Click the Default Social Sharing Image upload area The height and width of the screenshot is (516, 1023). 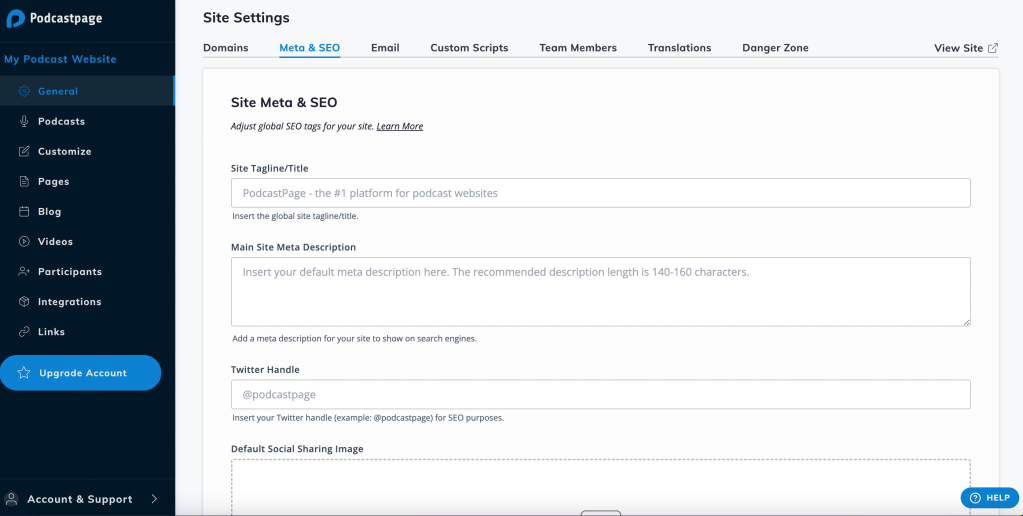600,487
